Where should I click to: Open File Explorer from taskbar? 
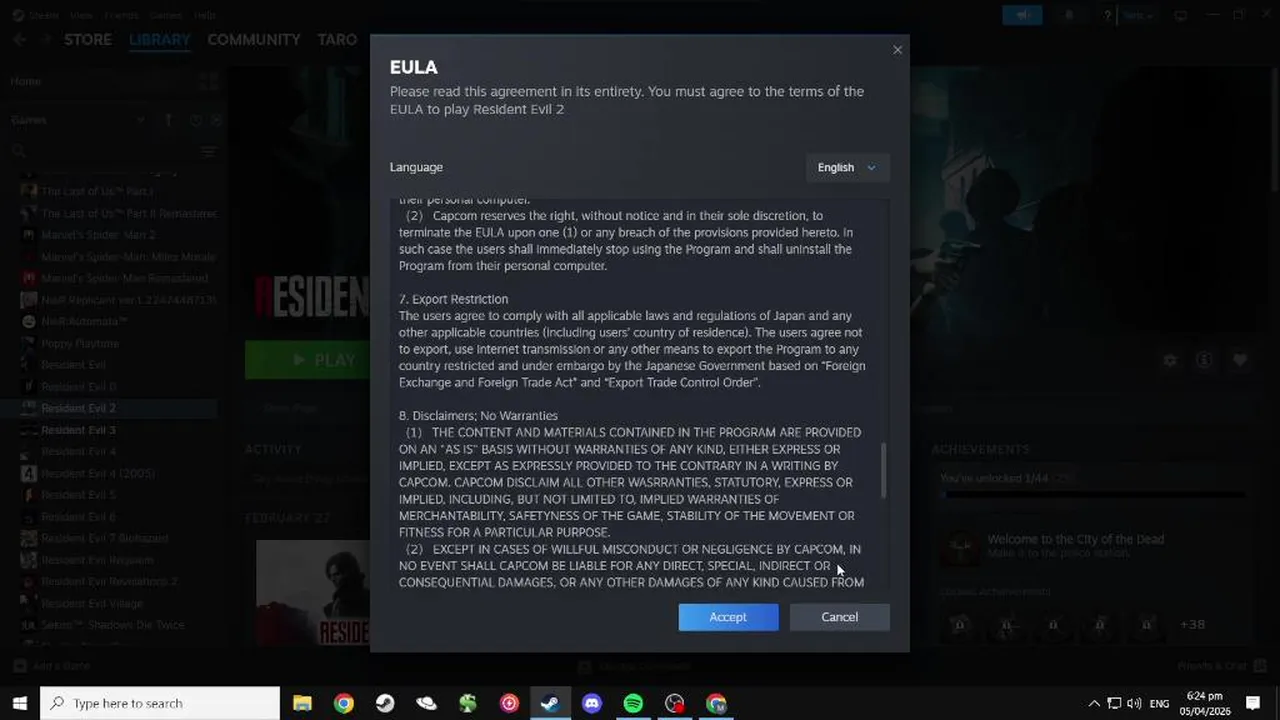point(302,703)
